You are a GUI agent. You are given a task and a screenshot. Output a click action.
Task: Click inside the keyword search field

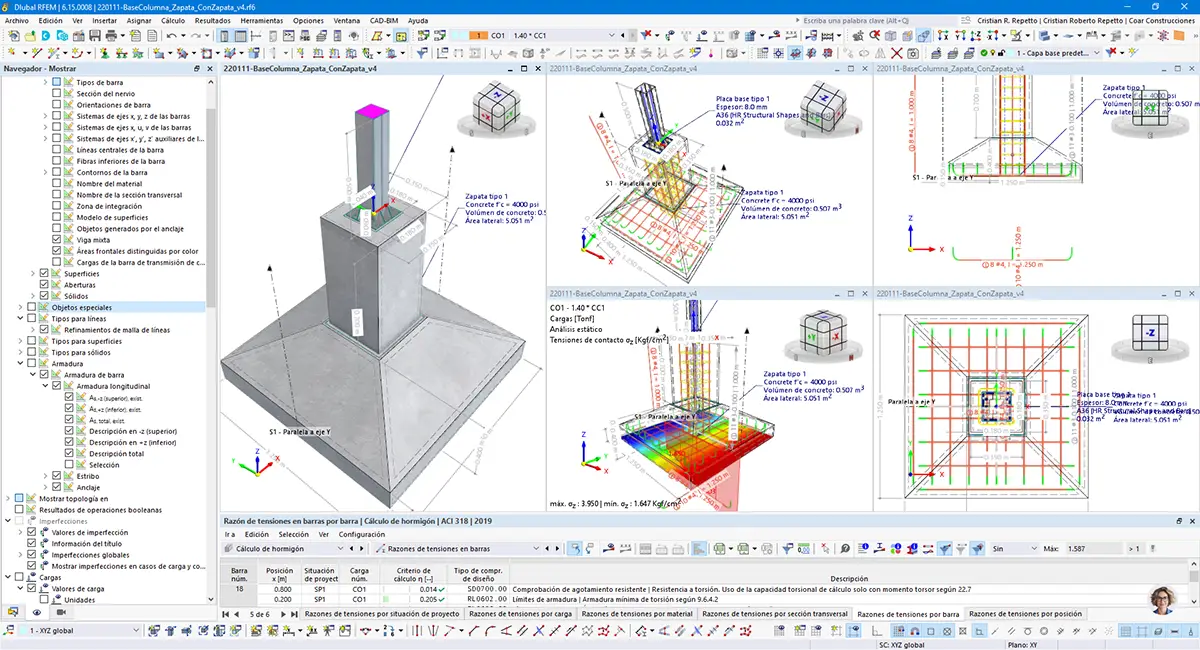click(x=879, y=20)
